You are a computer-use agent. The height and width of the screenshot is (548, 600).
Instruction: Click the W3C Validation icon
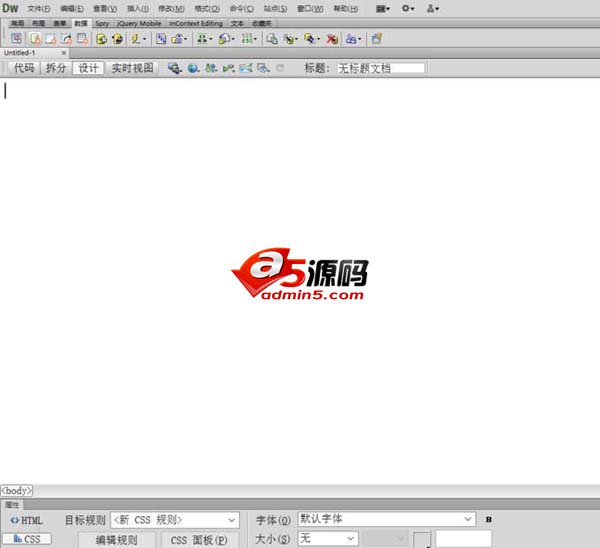pos(228,68)
